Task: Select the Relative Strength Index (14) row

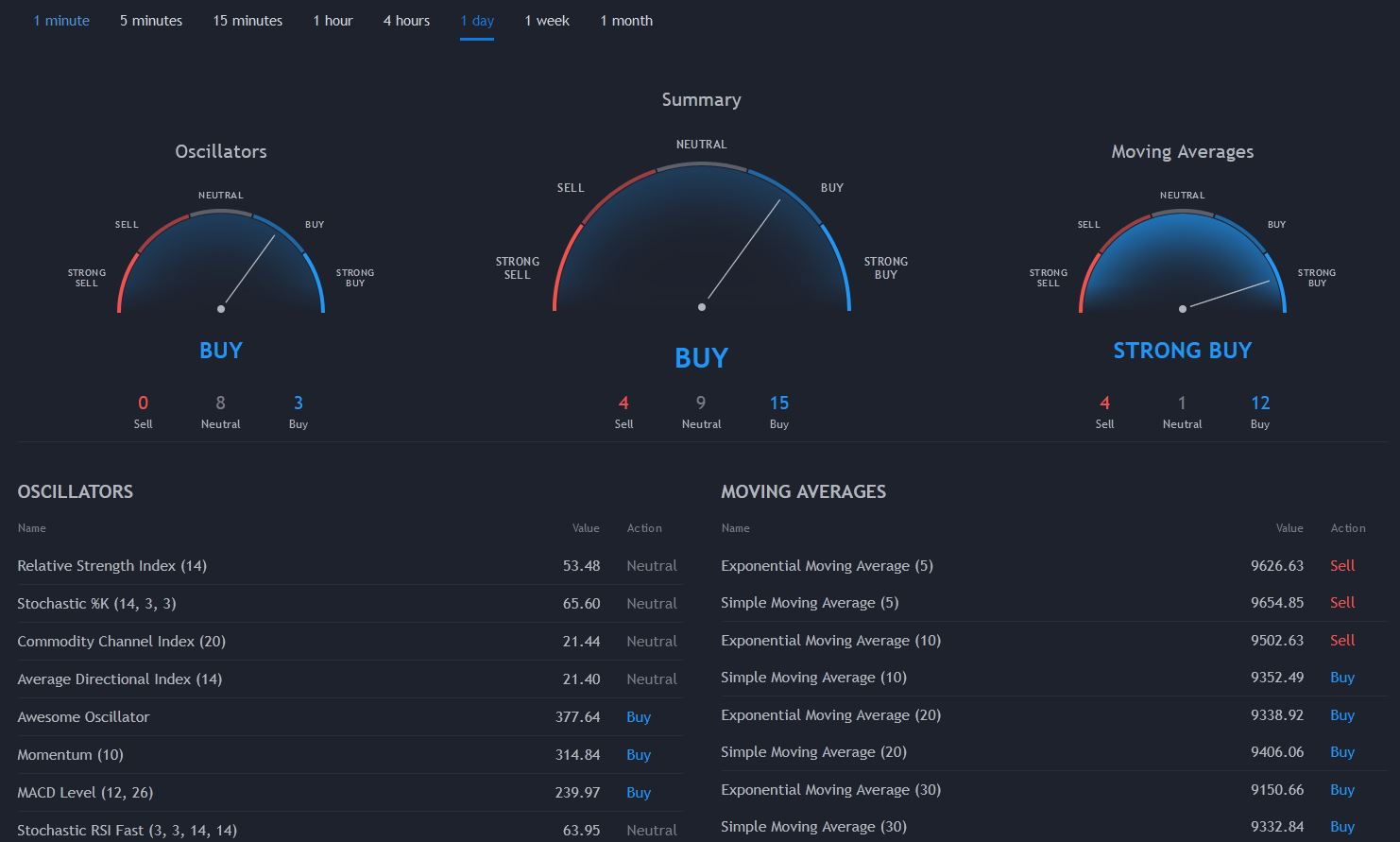Action: click(111, 566)
